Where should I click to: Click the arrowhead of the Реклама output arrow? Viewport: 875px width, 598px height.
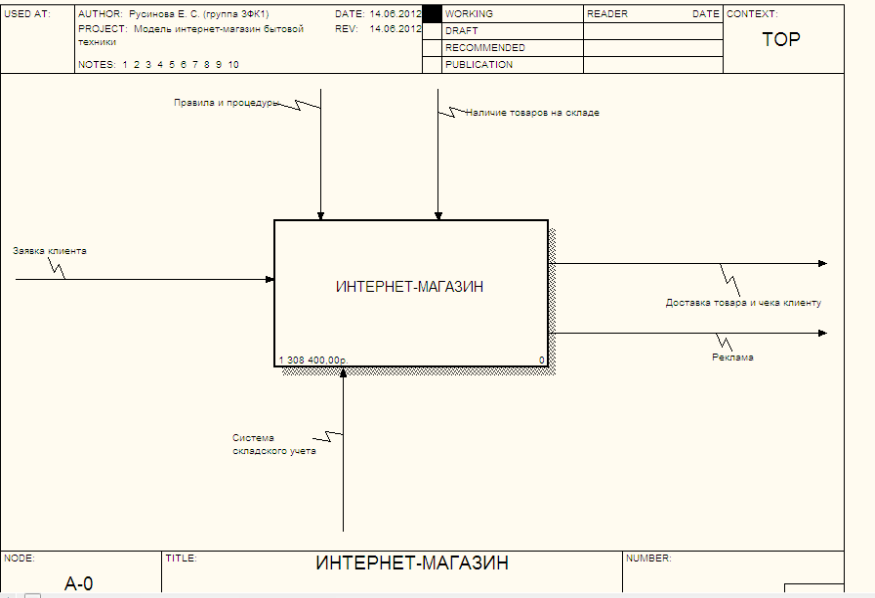point(823,333)
